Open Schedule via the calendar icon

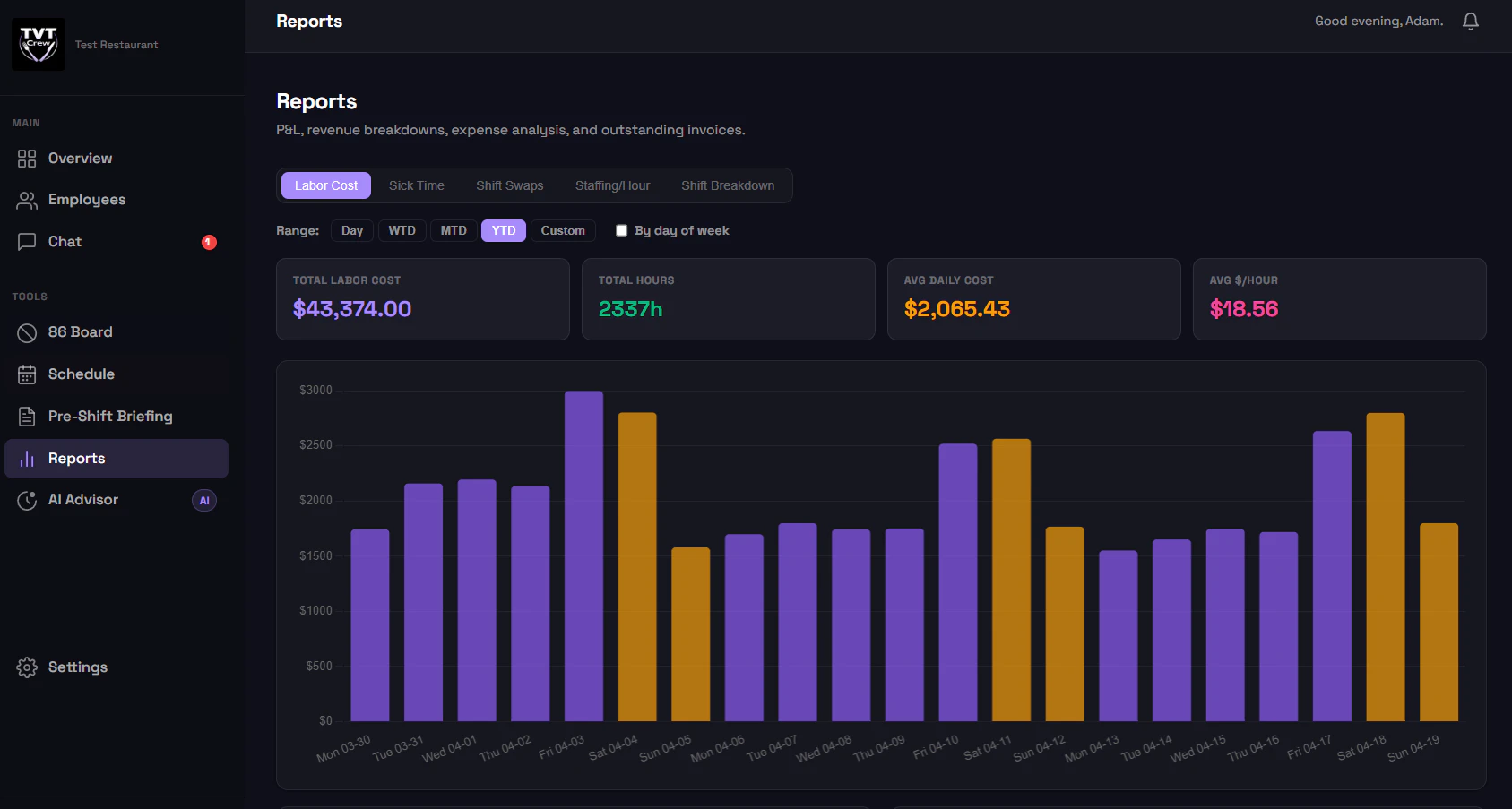[x=27, y=374]
